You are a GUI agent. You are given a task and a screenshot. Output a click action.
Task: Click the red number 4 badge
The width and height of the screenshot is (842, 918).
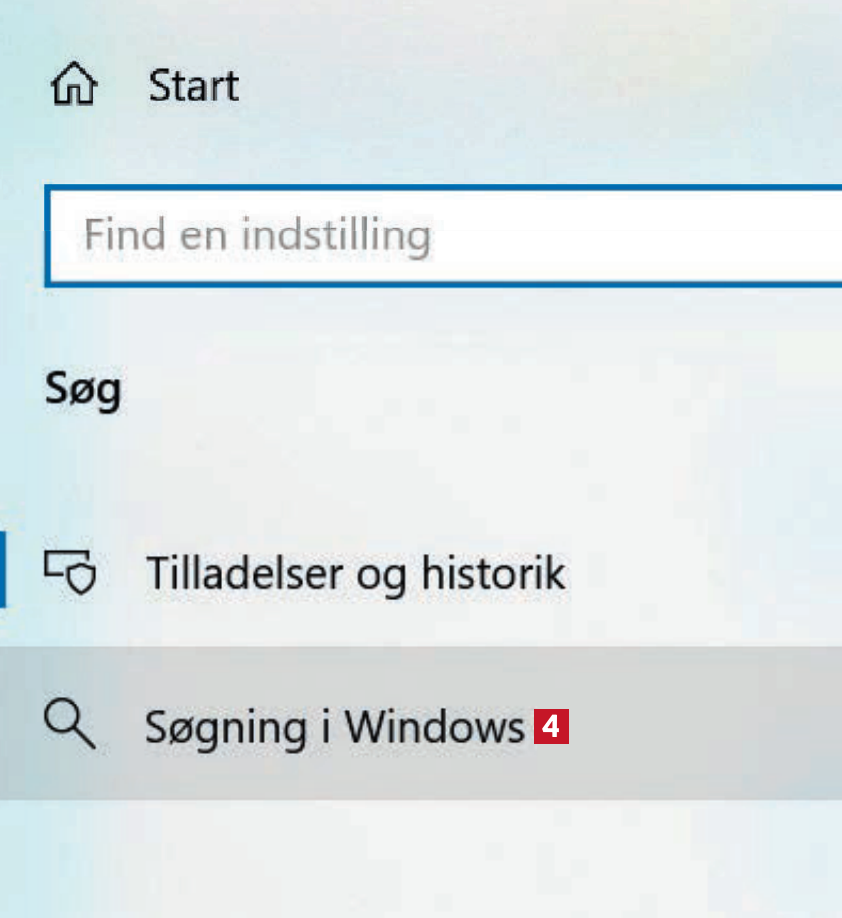tap(551, 726)
